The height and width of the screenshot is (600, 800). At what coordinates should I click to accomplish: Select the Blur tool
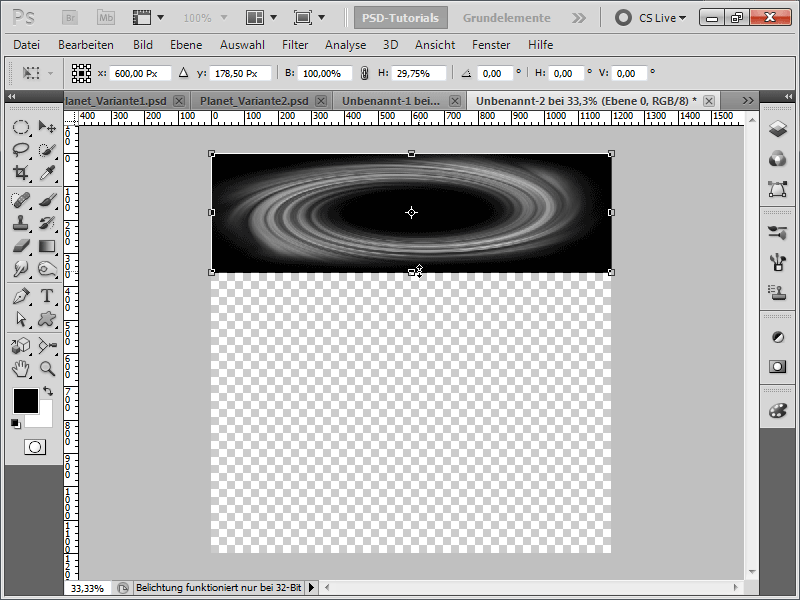(x=21, y=269)
